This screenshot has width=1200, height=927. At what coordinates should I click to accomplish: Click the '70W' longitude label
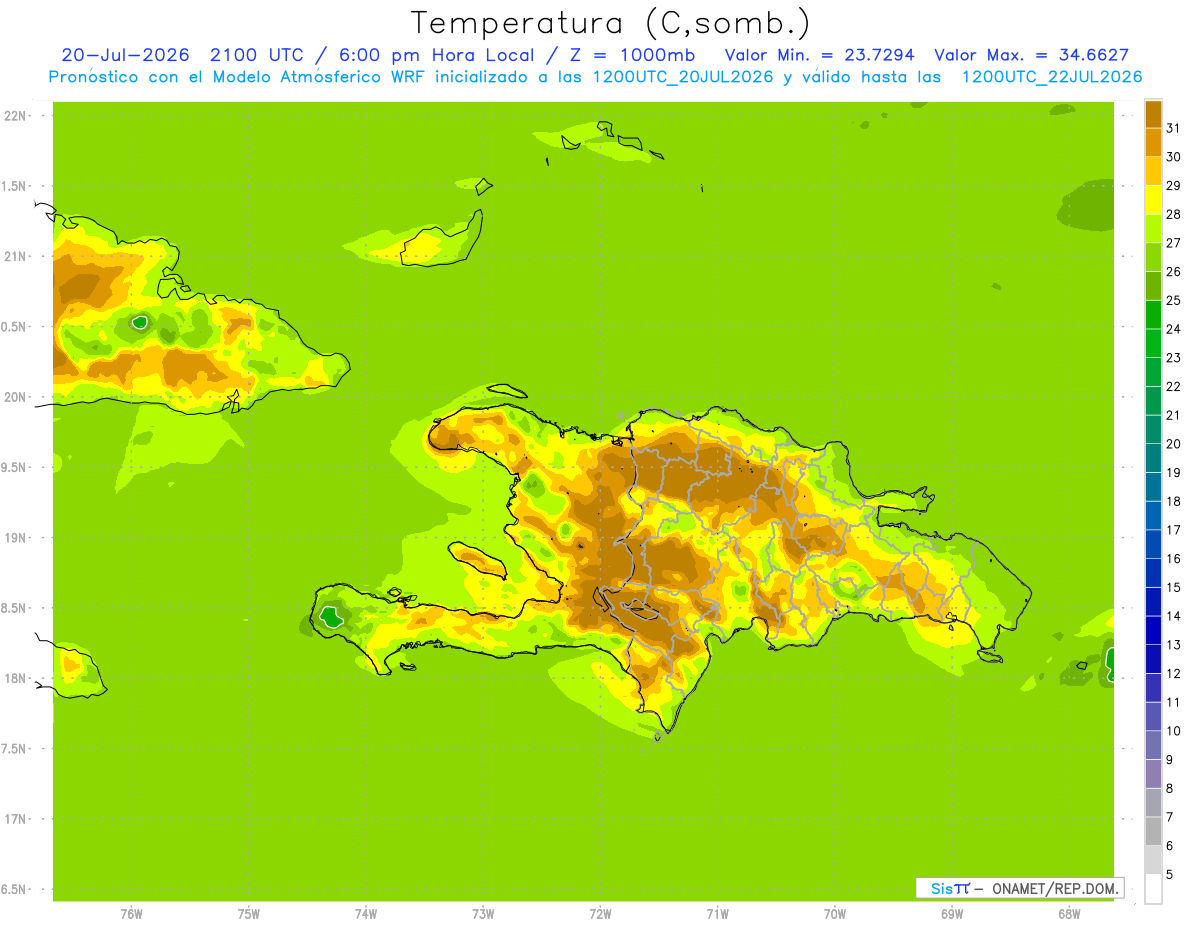coord(835,914)
